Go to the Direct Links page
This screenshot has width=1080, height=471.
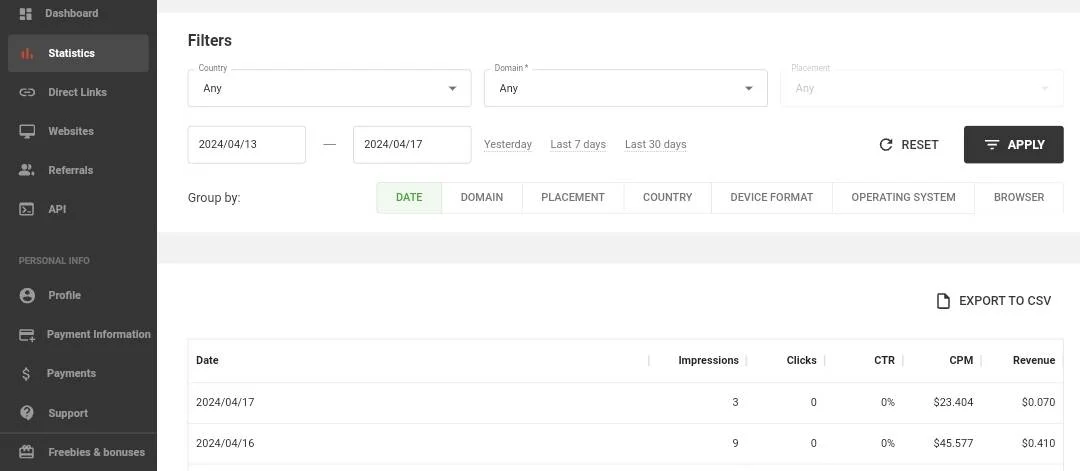[x=79, y=92]
